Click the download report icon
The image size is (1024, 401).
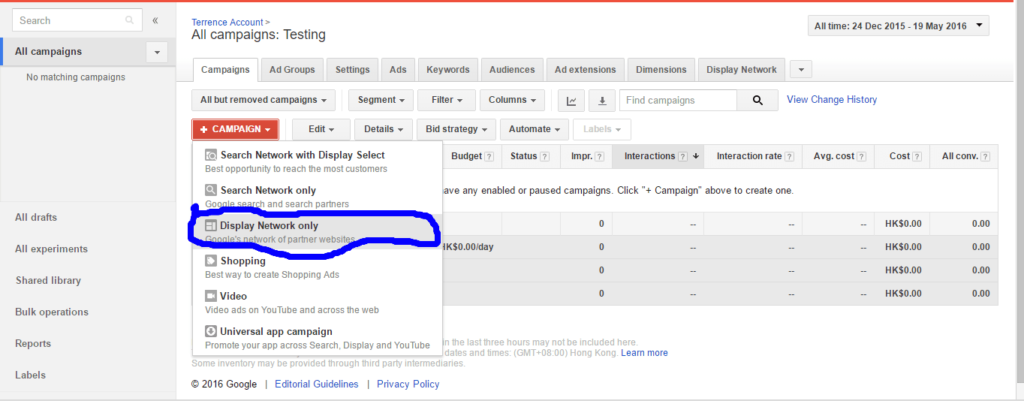coord(602,101)
